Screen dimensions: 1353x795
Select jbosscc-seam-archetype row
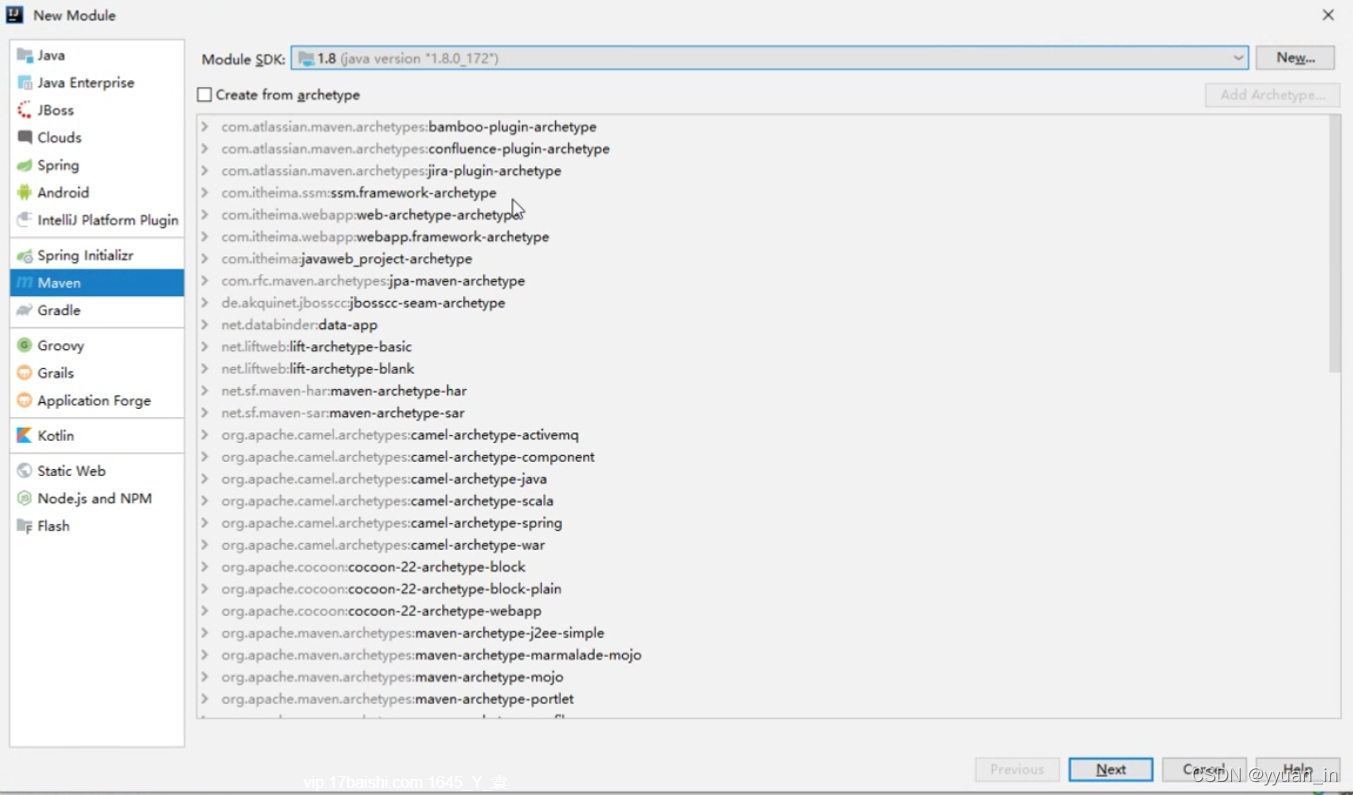763,303
